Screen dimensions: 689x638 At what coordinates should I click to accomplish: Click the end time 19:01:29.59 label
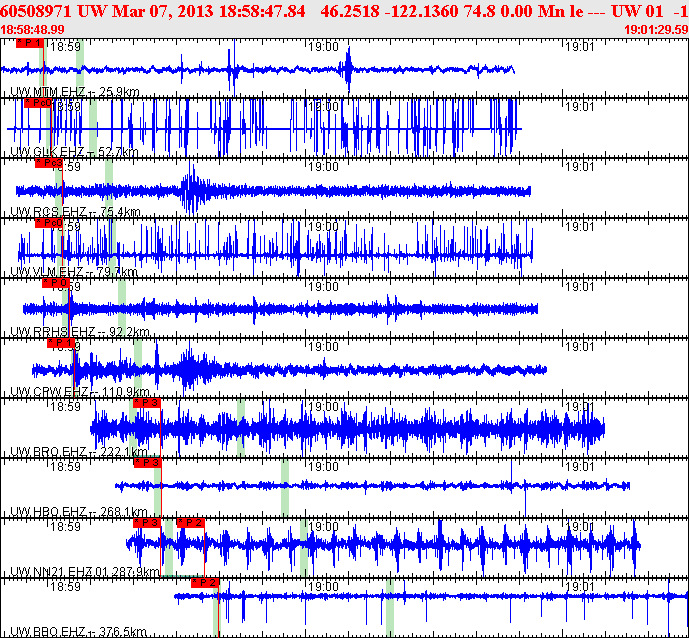pyautogui.click(x=654, y=30)
